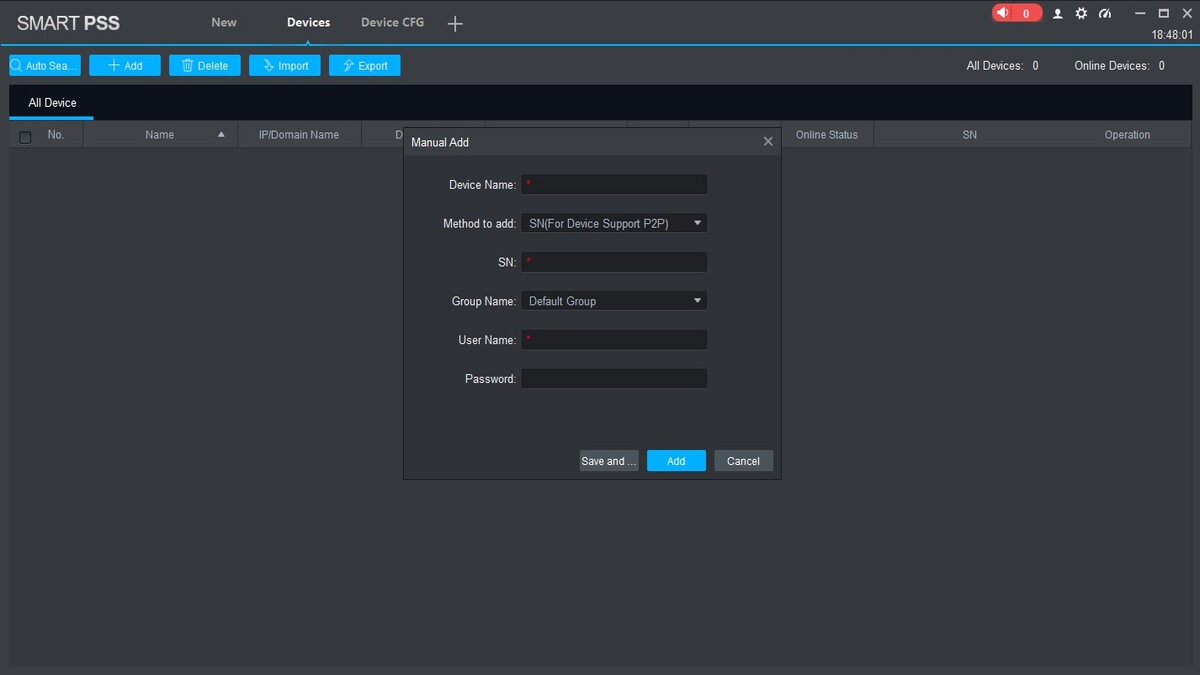Sort by the Name column header
The height and width of the screenshot is (675, 1200).
click(160, 135)
